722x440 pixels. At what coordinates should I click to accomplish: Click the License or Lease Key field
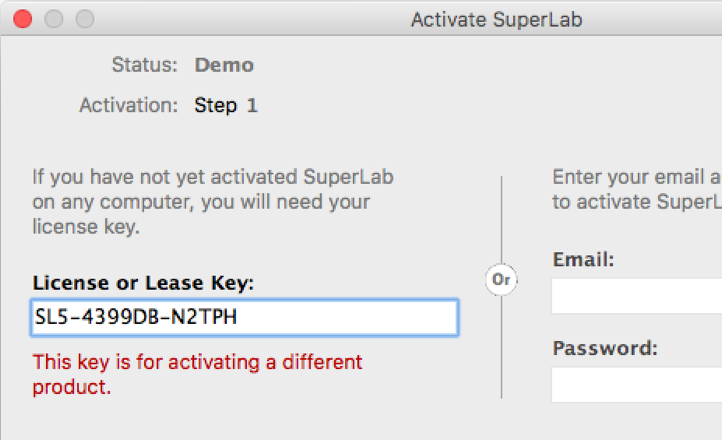245,318
